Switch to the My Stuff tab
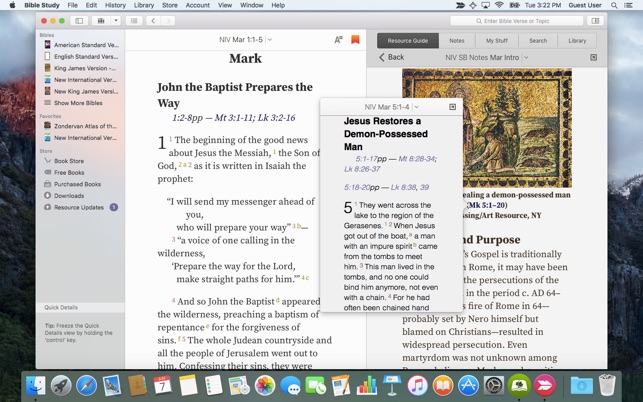643x402 pixels. [x=497, y=40]
